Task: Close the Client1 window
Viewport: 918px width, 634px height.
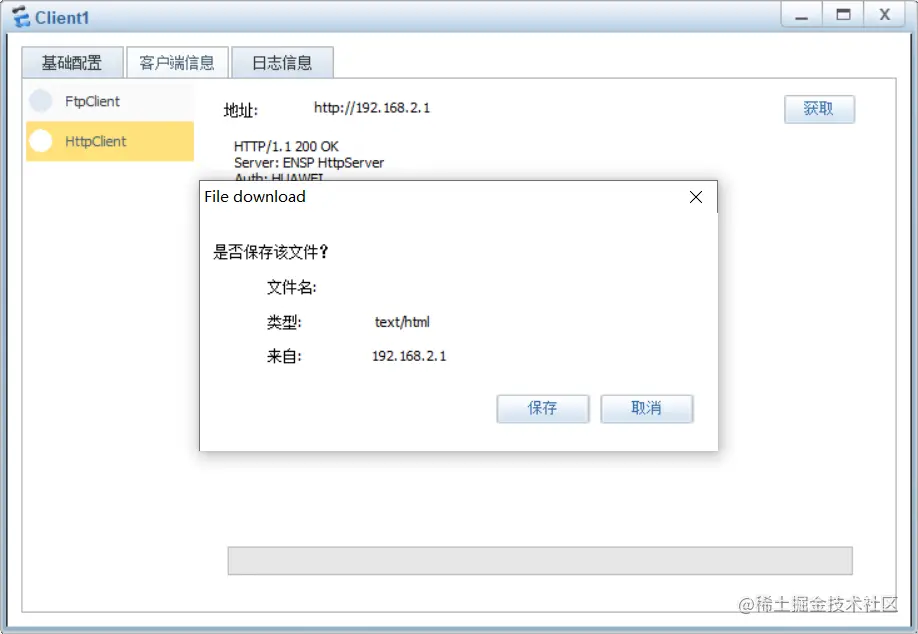Action: 885,15
